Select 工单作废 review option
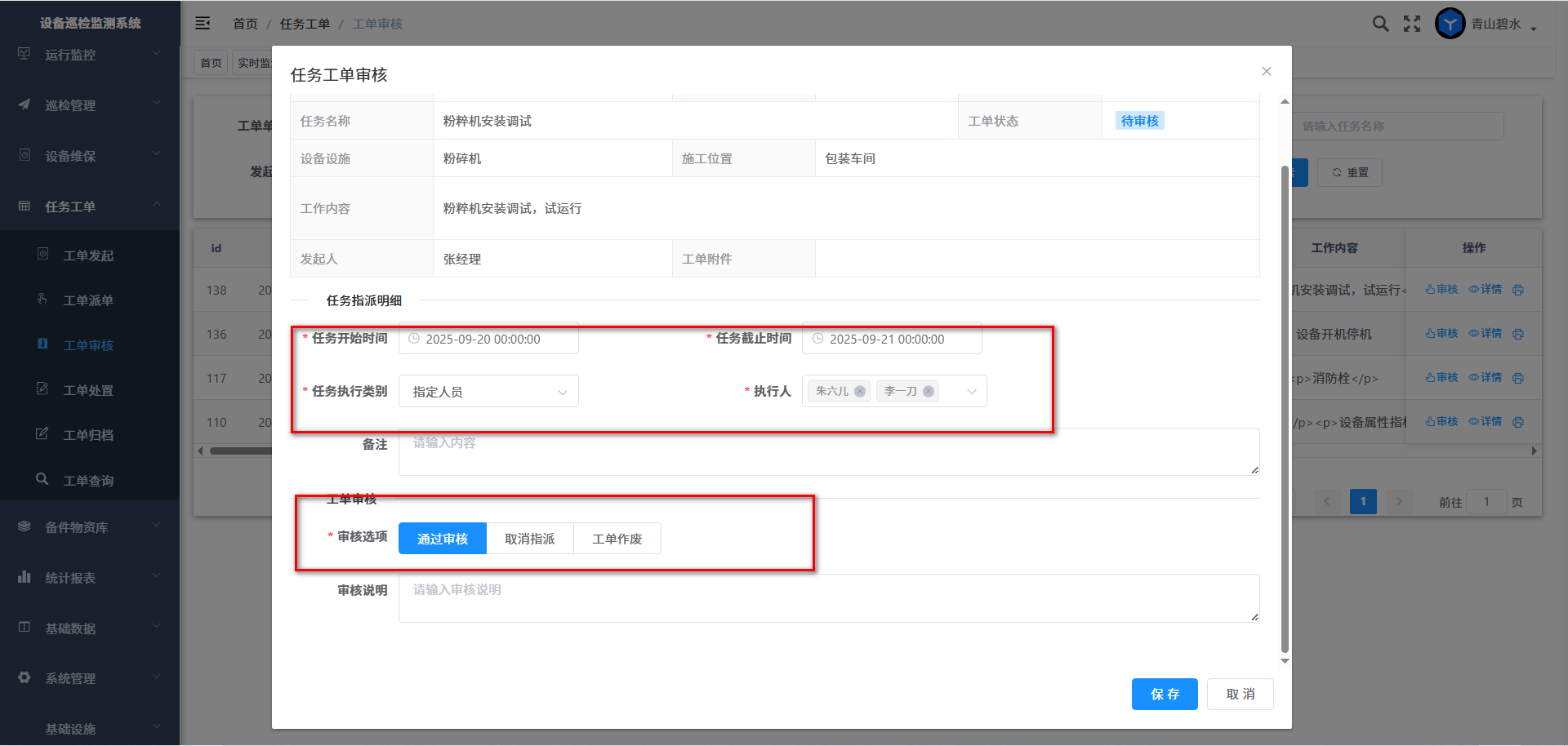 (617, 539)
